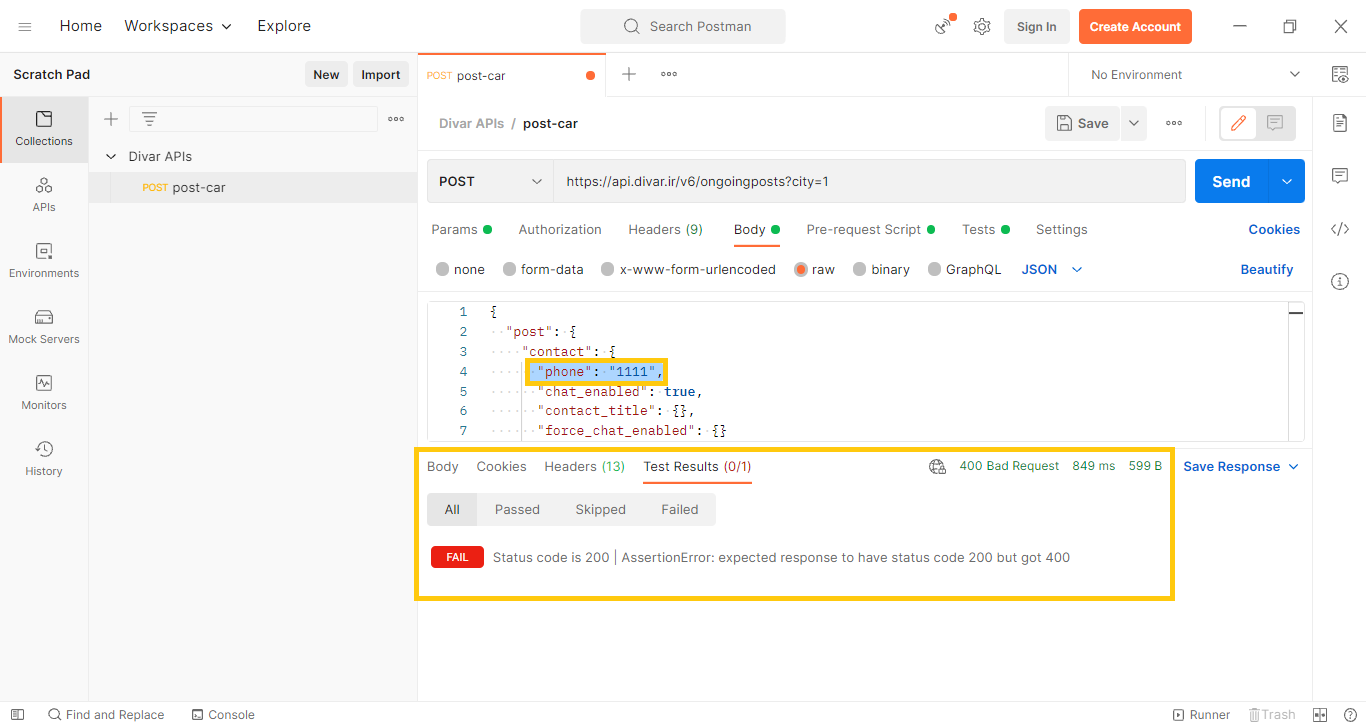The height and width of the screenshot is (728, 1366).
Task: Switch to the request Settings tab
Action: pyautogui.click(x=1061, y=229)
